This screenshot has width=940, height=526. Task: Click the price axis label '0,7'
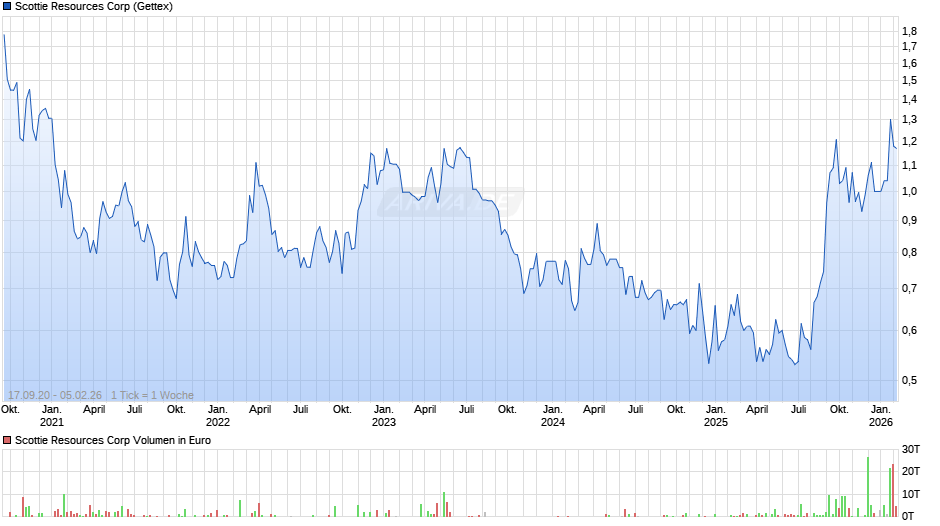[909, 288]
